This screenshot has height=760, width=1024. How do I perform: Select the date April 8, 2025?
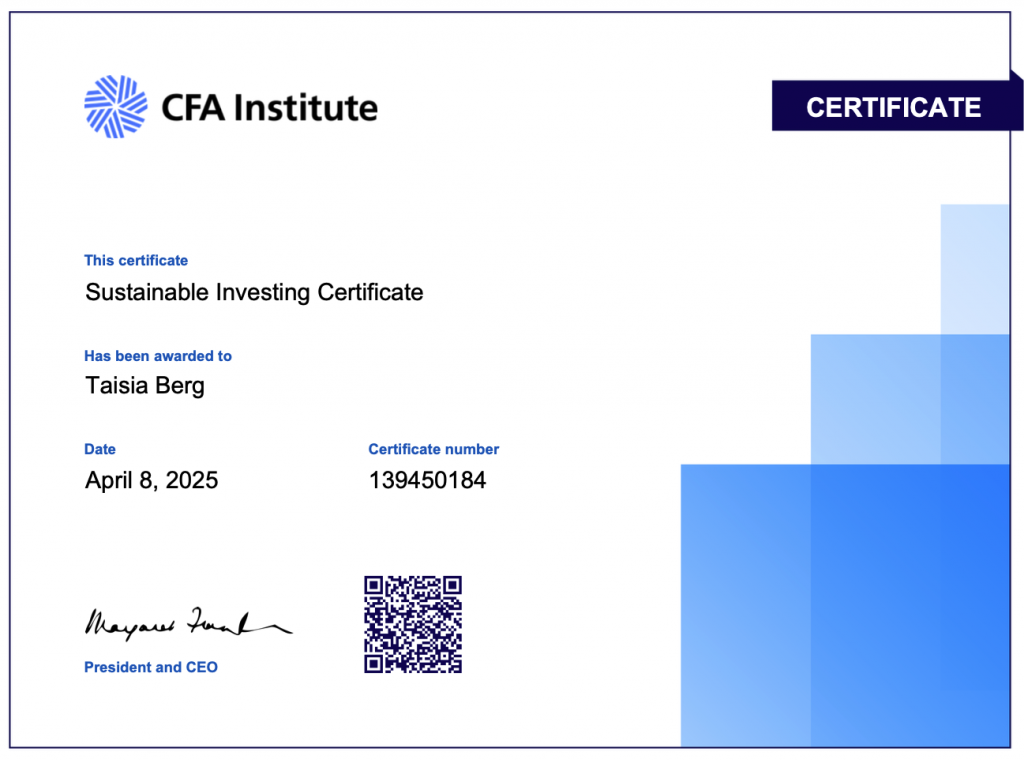[151, 481]
